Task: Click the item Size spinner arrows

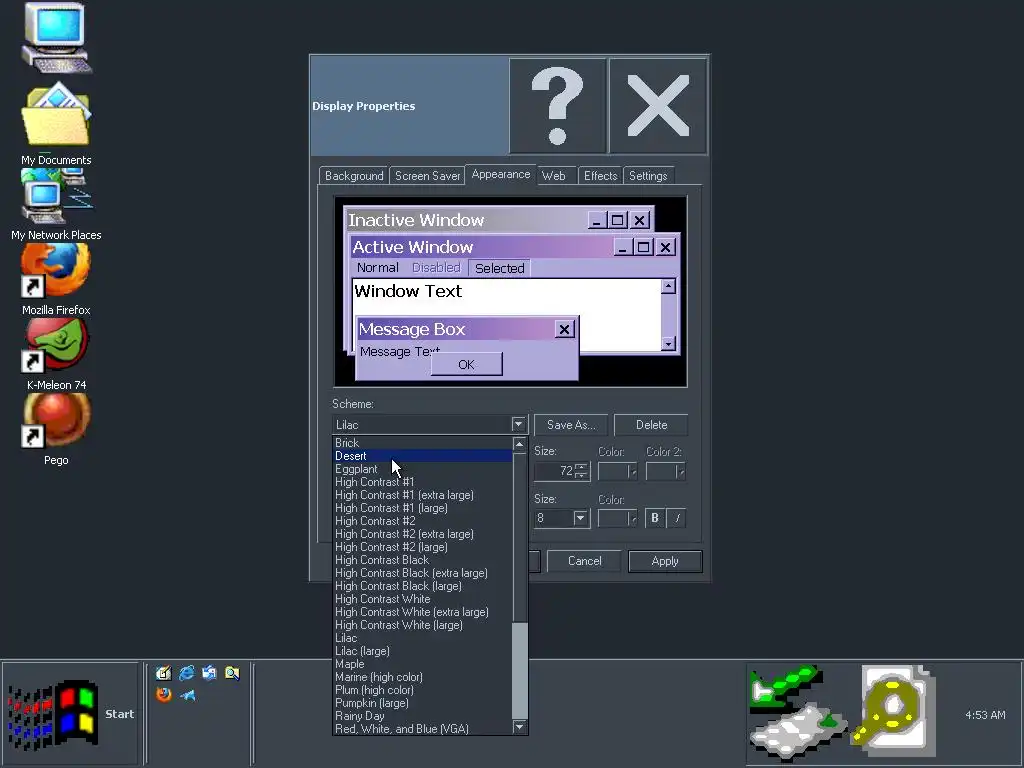Action: (x=581, y=472)
